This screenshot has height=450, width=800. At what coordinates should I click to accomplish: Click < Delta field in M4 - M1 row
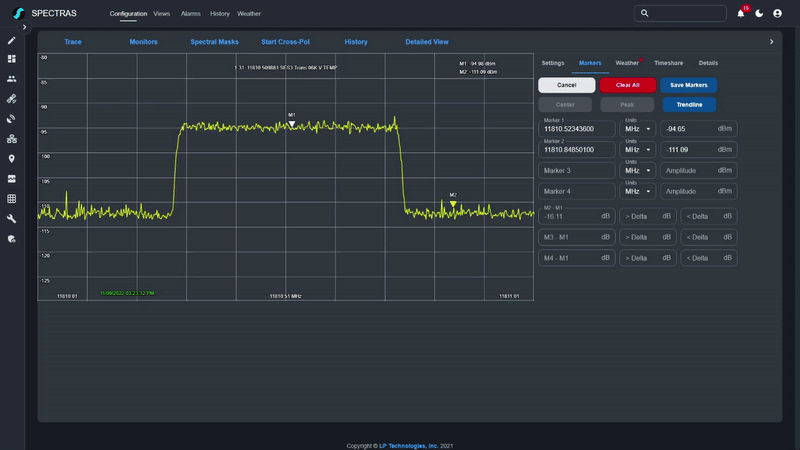point(709,258)
